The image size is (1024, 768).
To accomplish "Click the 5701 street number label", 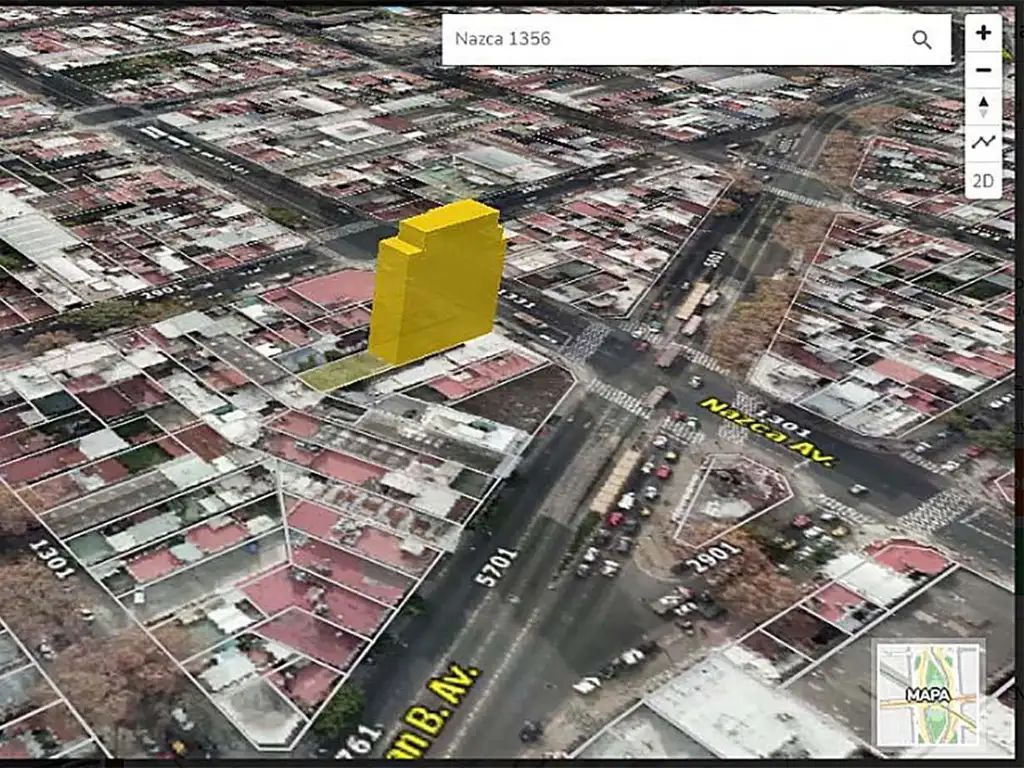I will [x=497, y=566].
